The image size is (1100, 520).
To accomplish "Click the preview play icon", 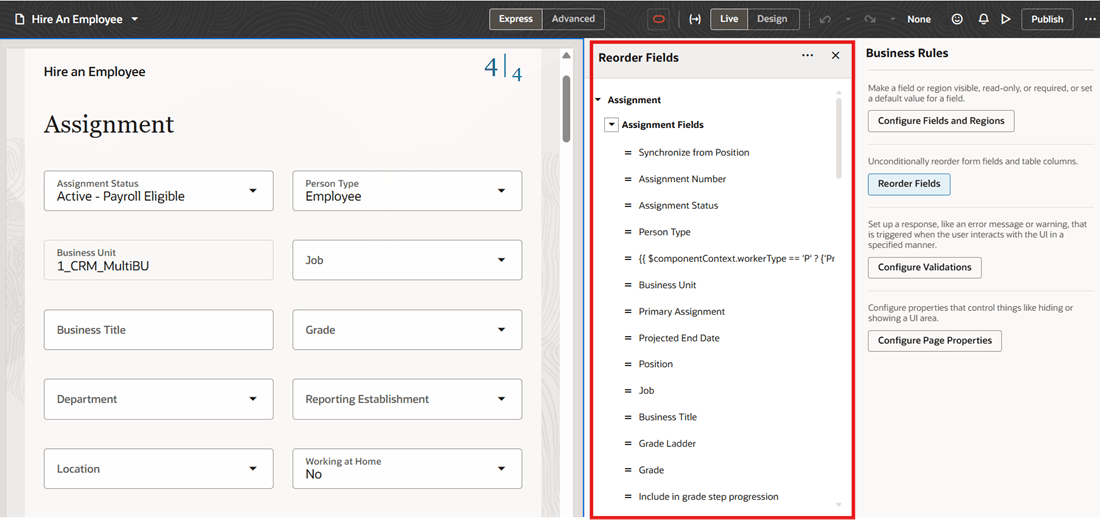I will pos(1006,19).
